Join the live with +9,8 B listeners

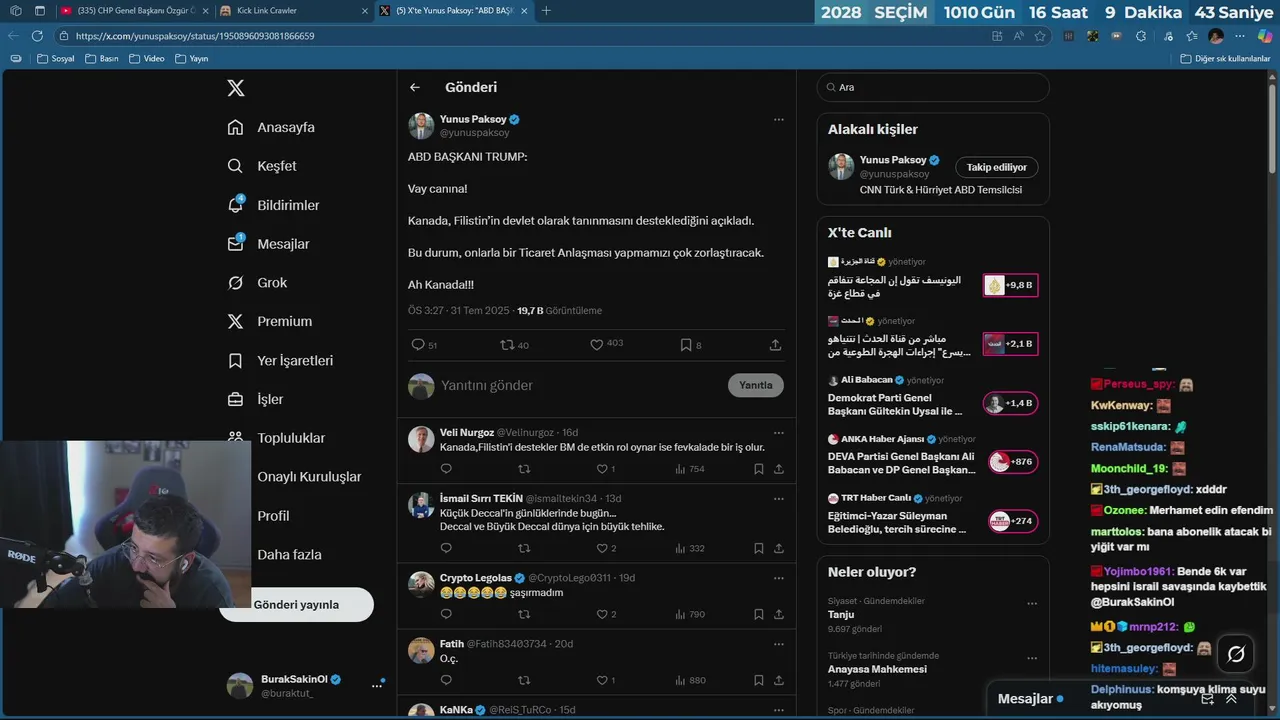(1010, 285)
